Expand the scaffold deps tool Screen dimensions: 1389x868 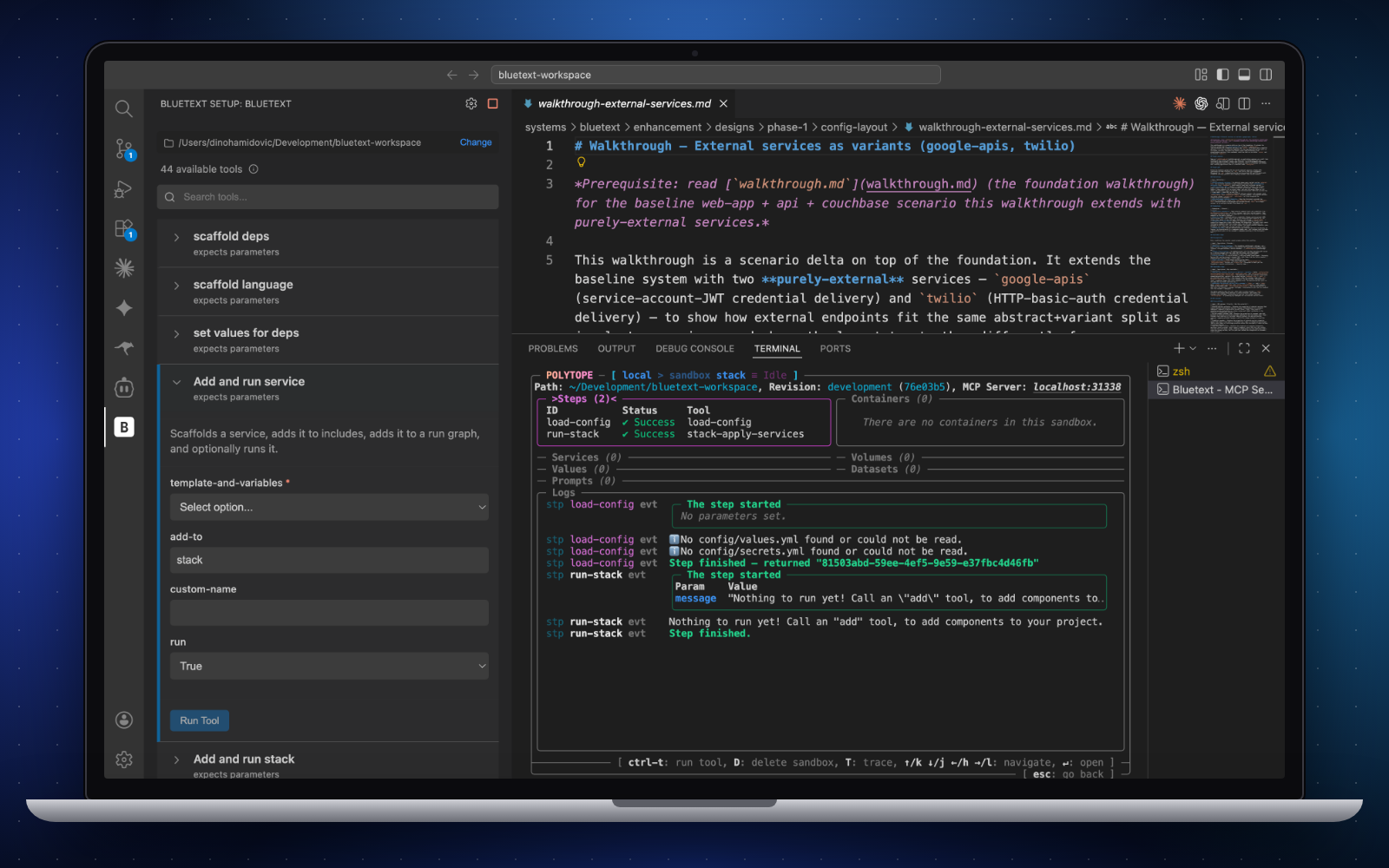pyautogui.click(x=328, y=243)
